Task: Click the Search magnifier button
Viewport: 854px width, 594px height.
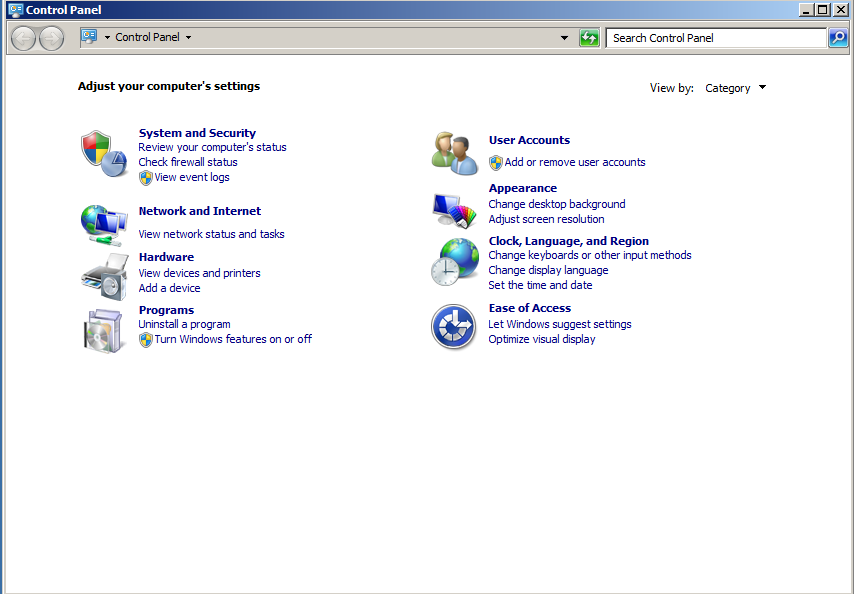Action: pos(838,38)
